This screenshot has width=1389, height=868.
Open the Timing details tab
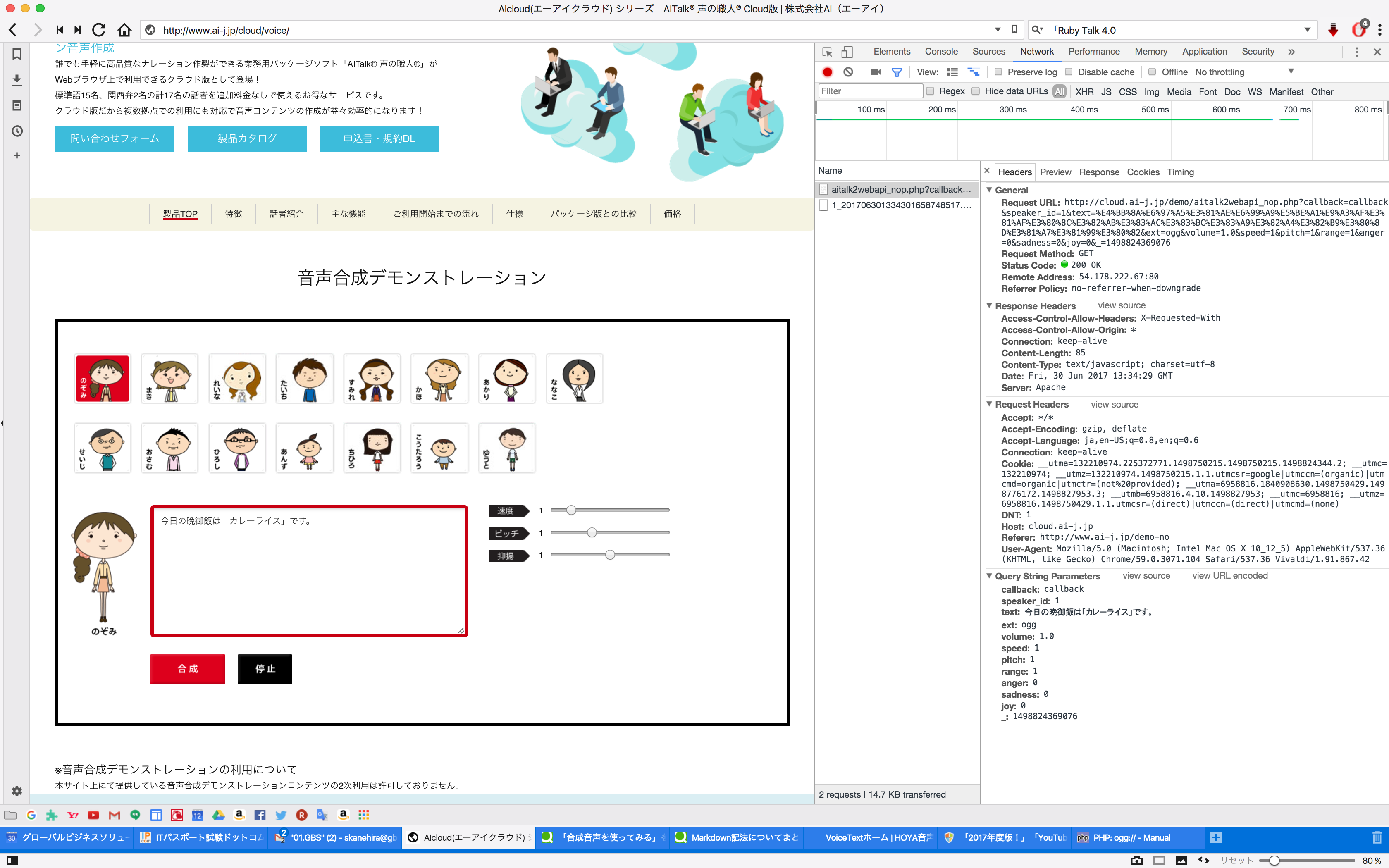point(1180,172)
